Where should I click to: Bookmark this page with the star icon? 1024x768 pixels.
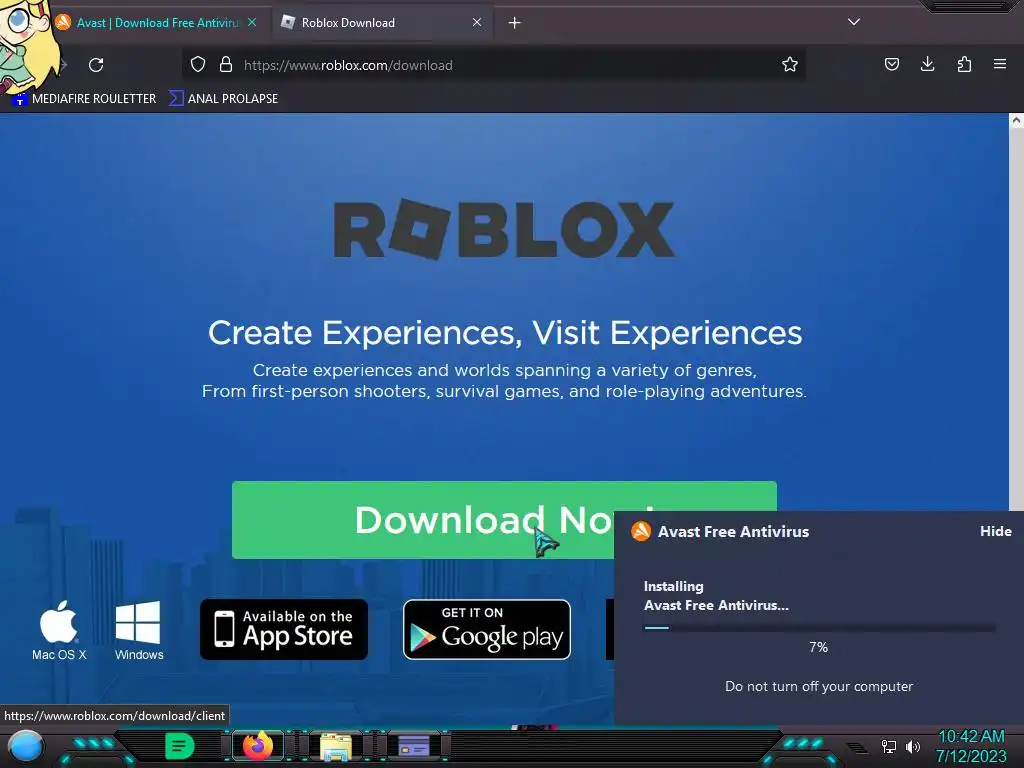[790, 64]
